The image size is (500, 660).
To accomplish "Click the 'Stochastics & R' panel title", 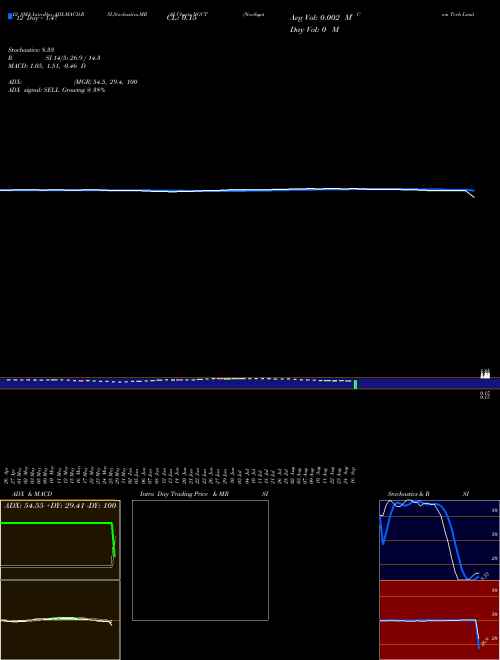I will point(409,494).
